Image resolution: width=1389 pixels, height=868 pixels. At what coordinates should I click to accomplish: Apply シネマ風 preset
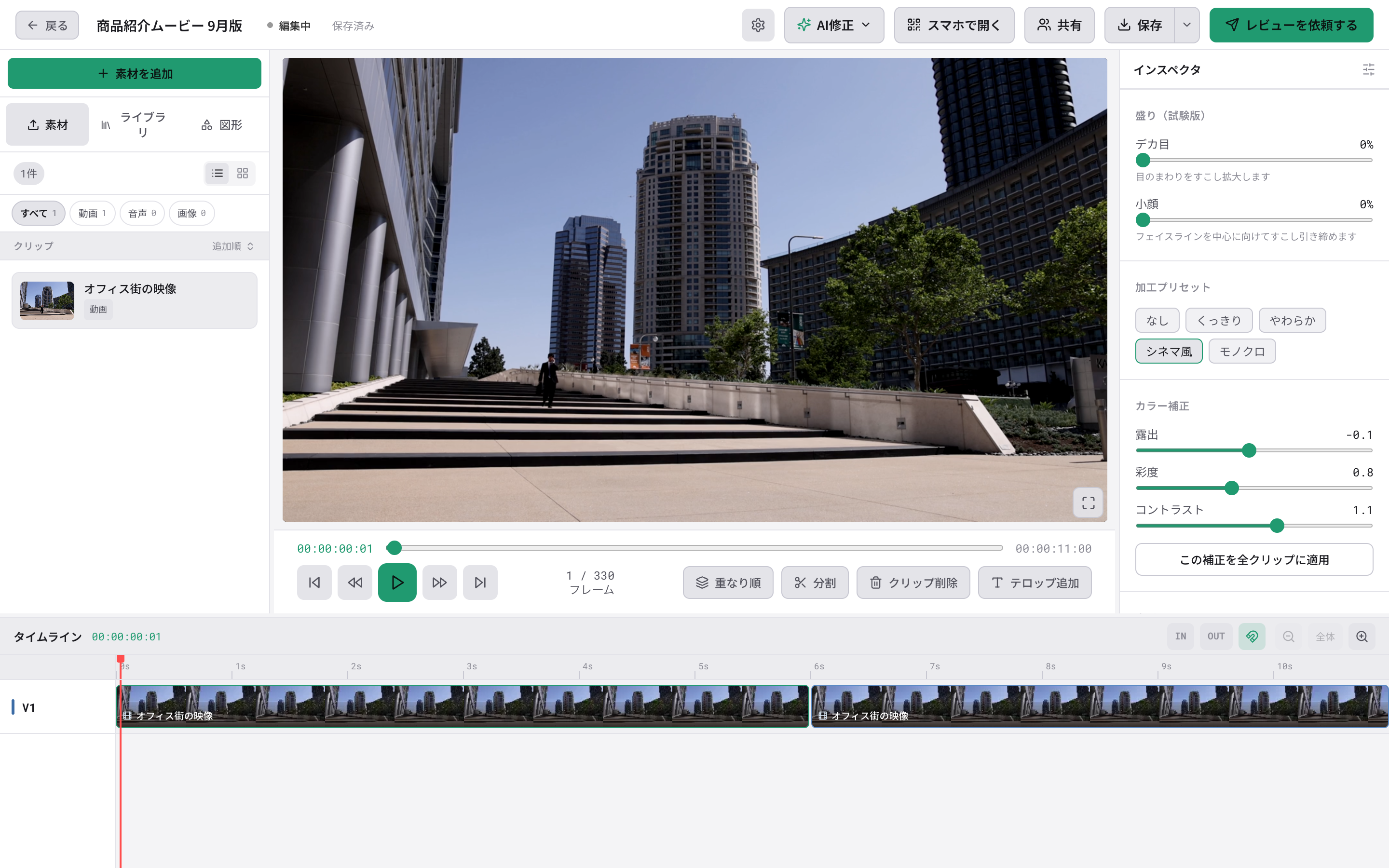click(1169, 352)
